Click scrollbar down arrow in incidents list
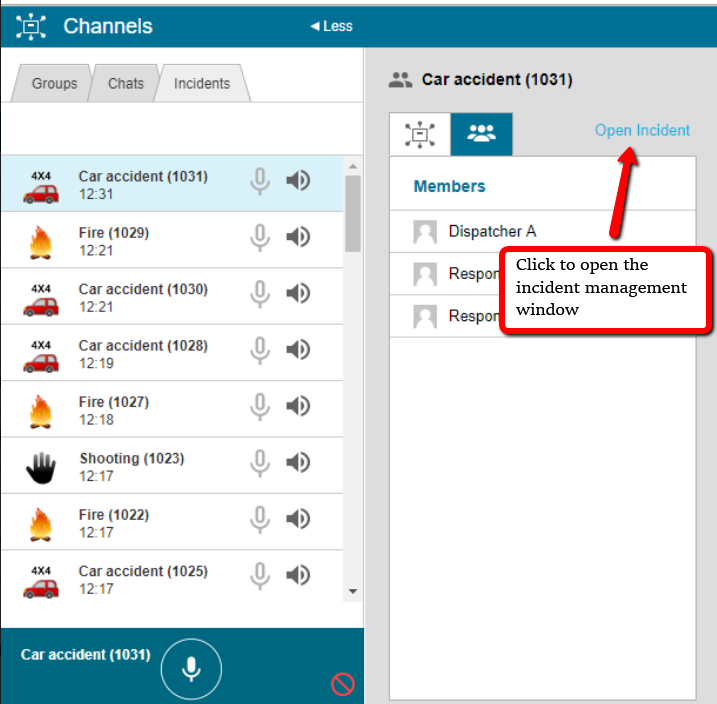Viewport: 717px width, 704px height. coord(352,592)
